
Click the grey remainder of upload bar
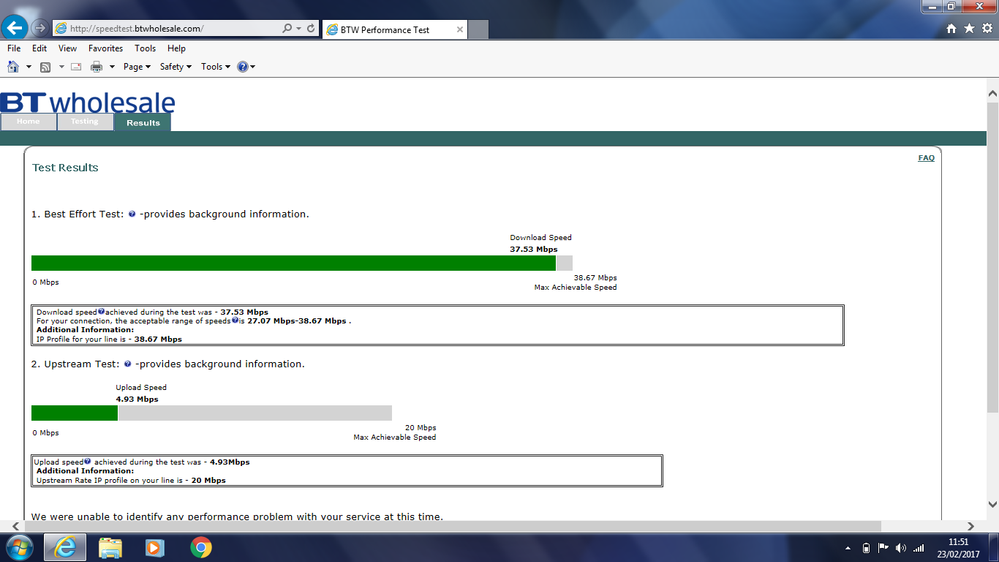tap(255, 413)
